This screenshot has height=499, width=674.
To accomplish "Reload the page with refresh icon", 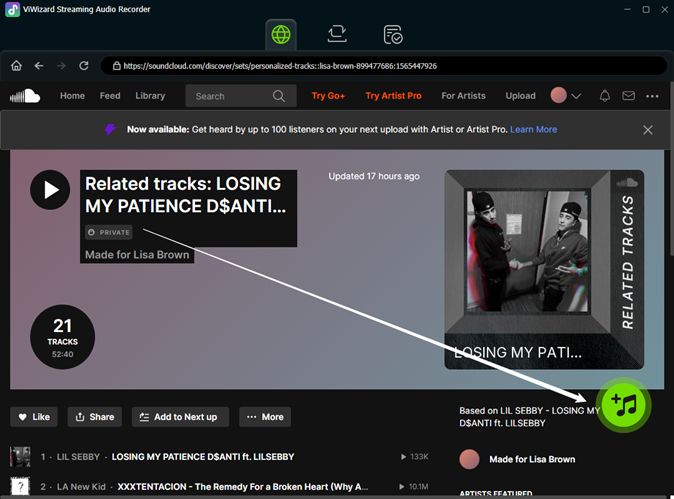I will click(83, 66).
